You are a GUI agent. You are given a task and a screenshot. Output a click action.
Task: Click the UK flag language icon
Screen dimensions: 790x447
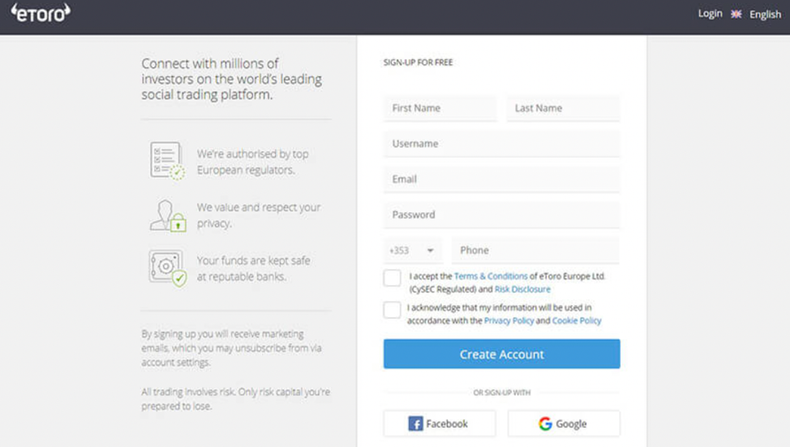[737, 14]
